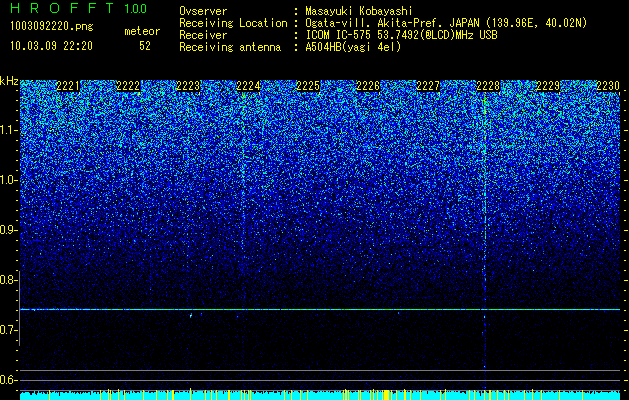Click the kHz axis unit label
This screenshot has height=400, width=629.
coord(9,81)
